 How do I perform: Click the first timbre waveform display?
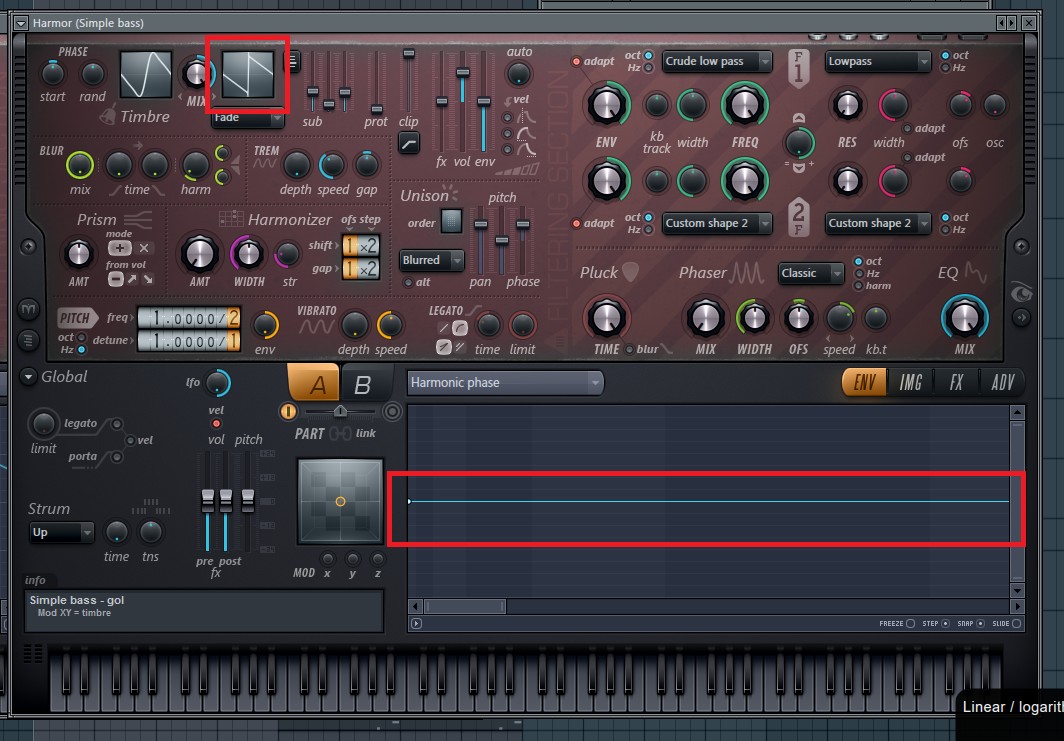(x=146, y=75)
